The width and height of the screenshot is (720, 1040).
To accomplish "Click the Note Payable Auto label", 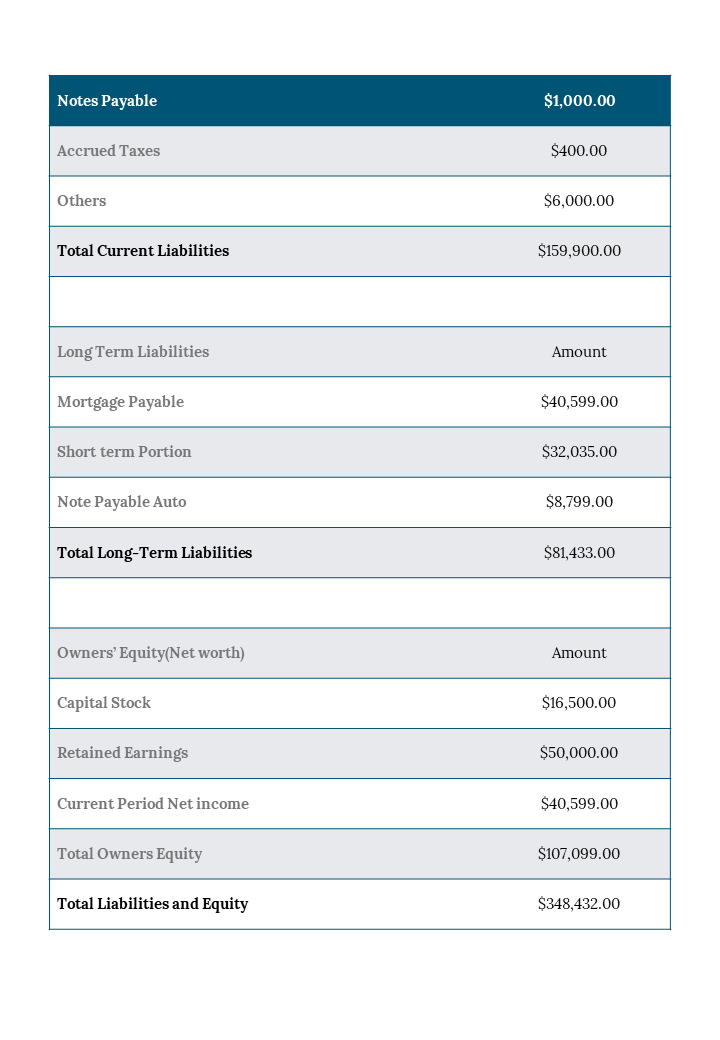I will pos(121,502).
